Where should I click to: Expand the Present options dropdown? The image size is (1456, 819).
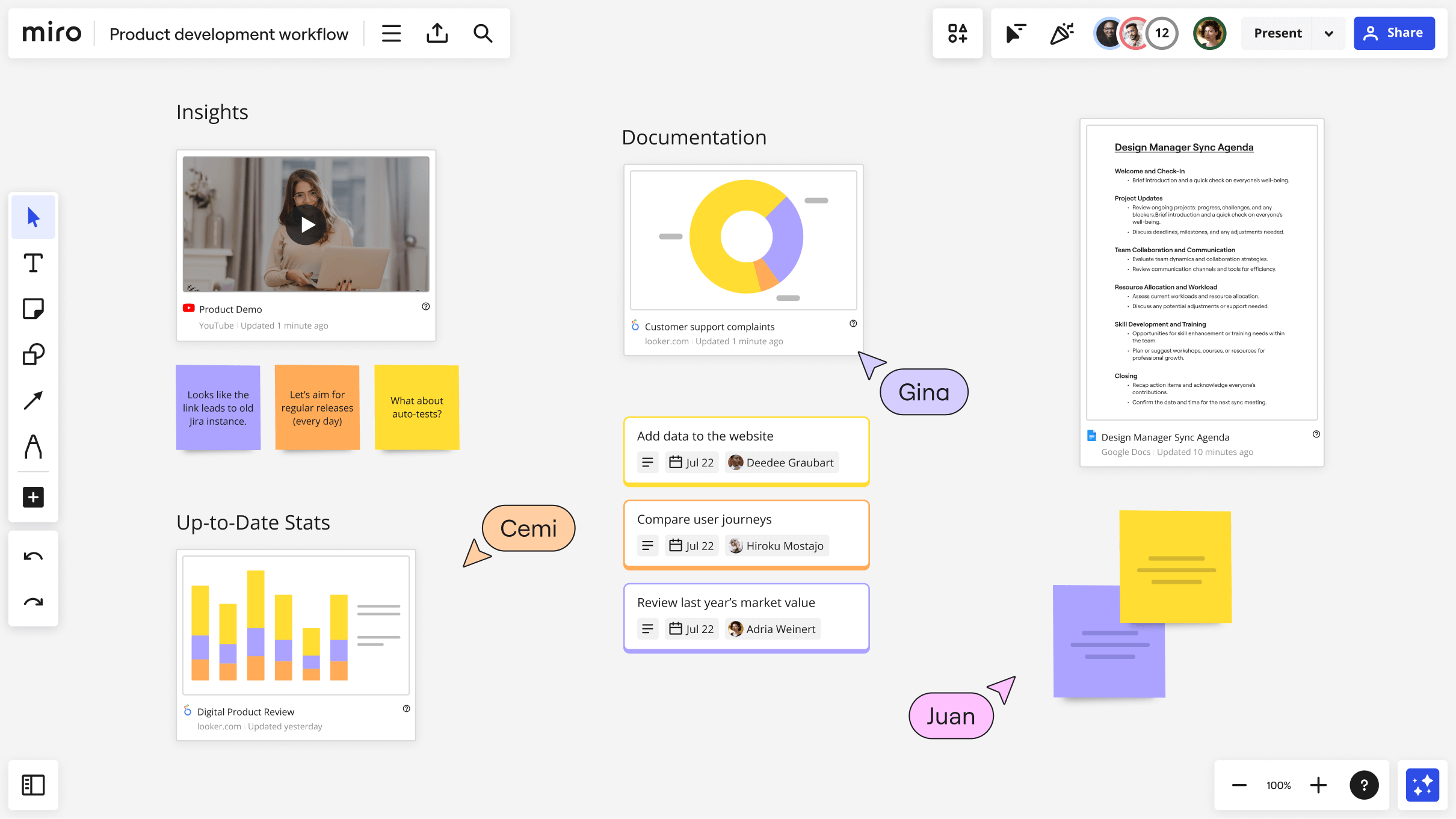1328,33
